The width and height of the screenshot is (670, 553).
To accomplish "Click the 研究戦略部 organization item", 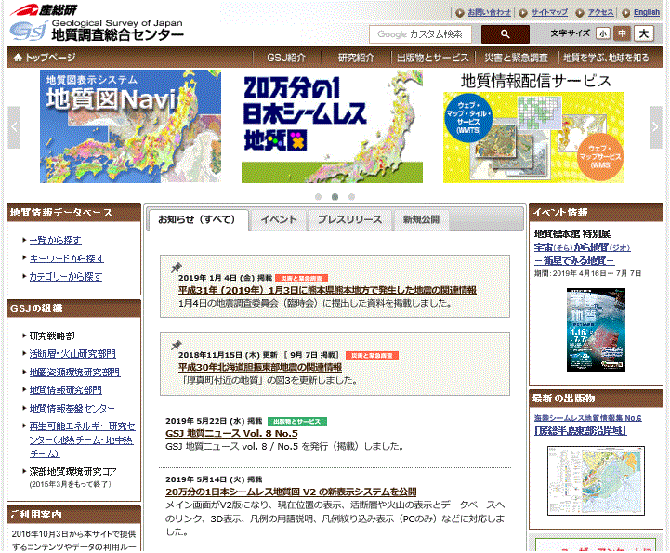I will coord(52,336).
